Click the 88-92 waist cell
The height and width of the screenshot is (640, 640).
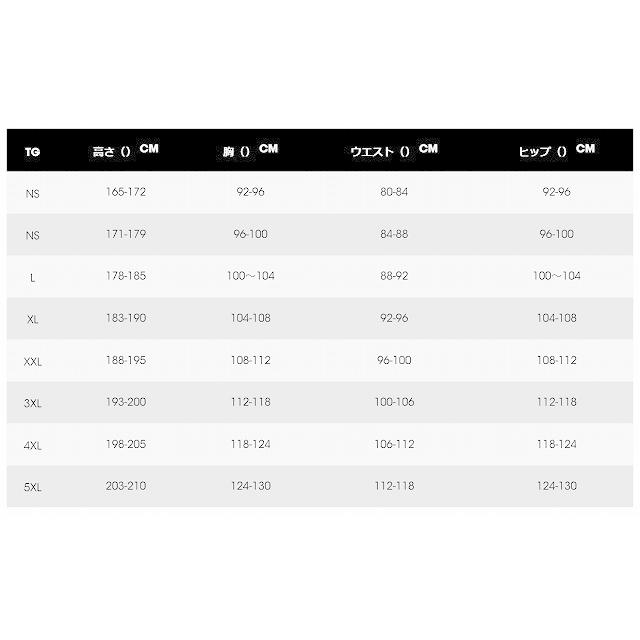coord(394,275)
